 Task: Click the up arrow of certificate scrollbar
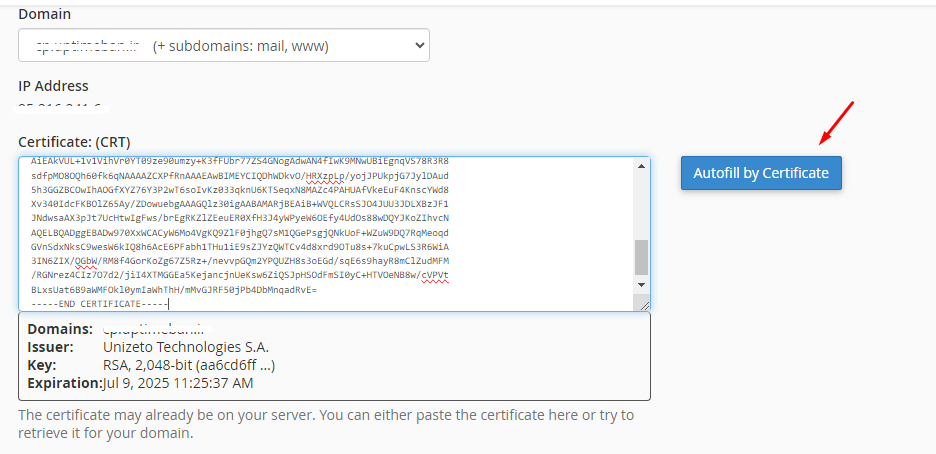coord(641,165)
